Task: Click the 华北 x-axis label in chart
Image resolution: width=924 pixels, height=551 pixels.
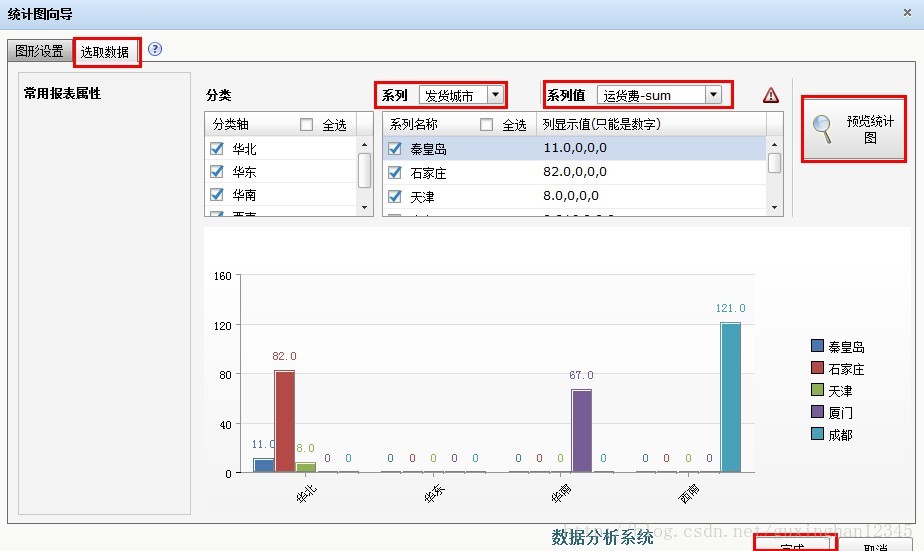Action: point(306,493)
